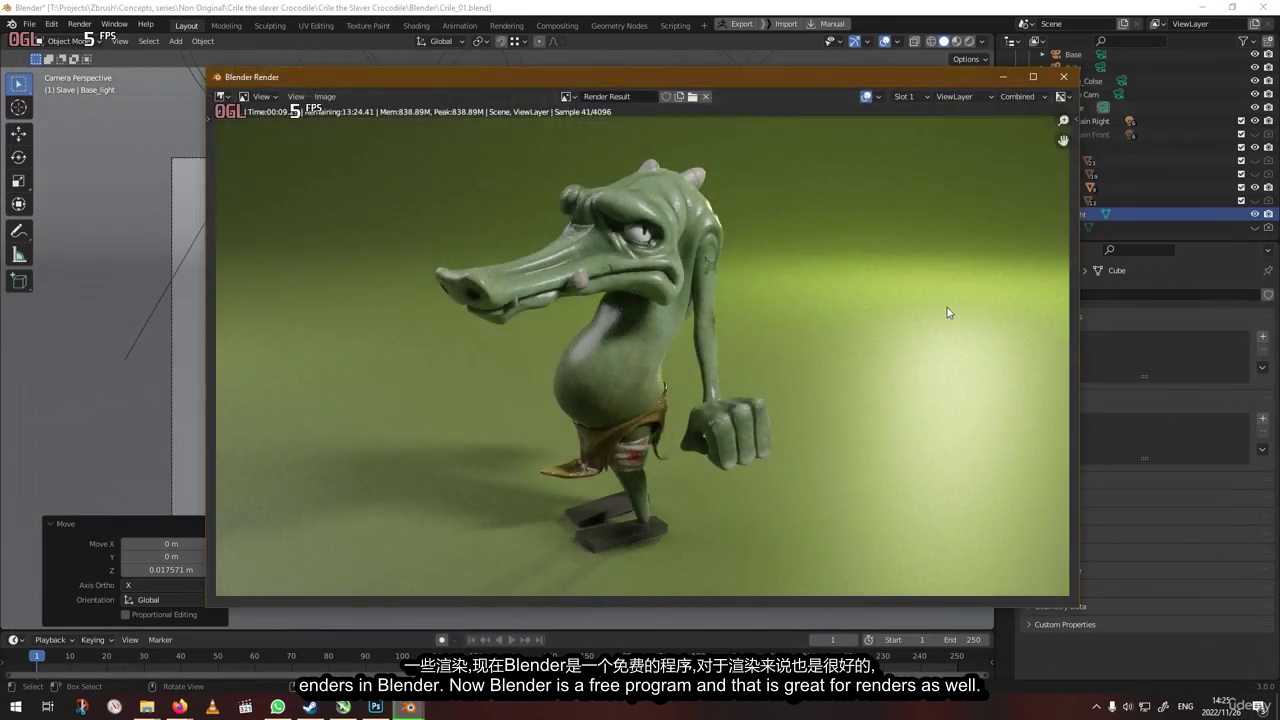This screenshot has width=1280, height=720.
Task: Activate the 3D Cursor tool
Action: (x=18, y=108)
